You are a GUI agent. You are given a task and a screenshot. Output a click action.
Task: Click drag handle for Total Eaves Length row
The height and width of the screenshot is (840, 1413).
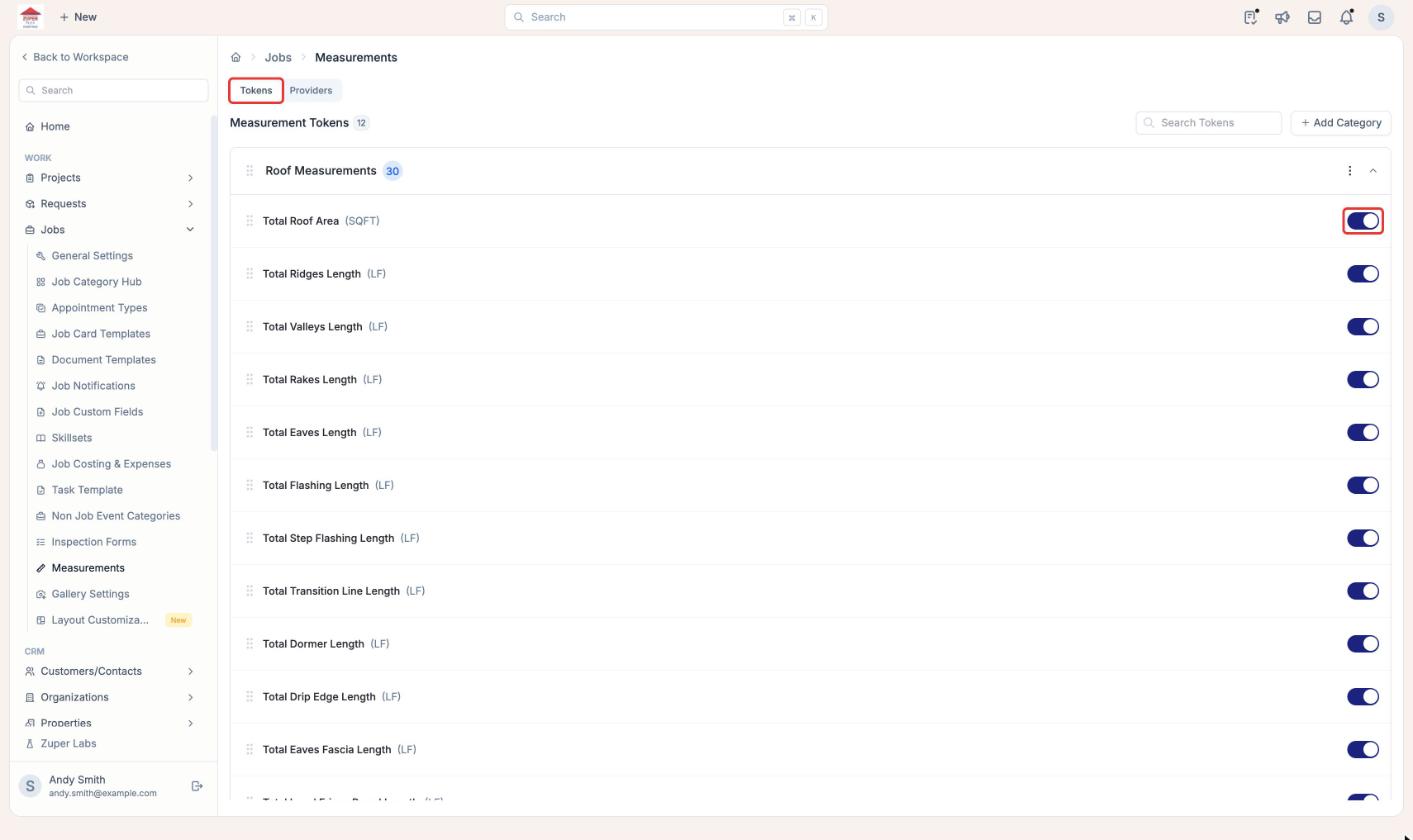[249, 433]
